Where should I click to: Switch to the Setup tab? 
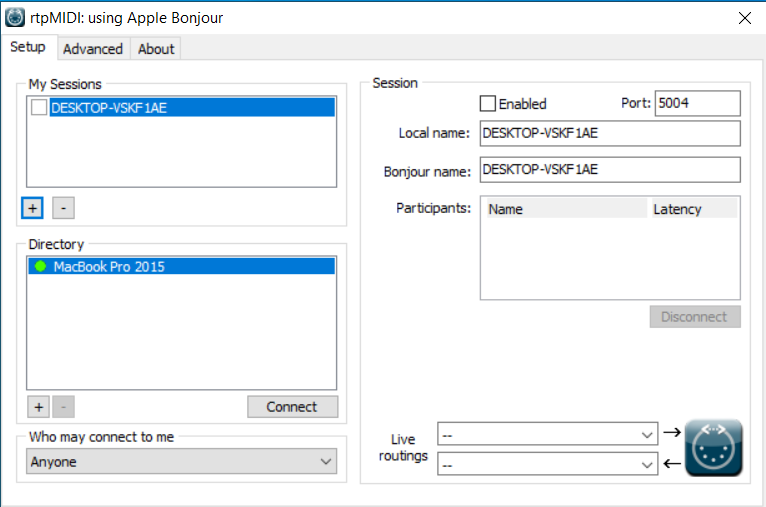pos(28,47)
